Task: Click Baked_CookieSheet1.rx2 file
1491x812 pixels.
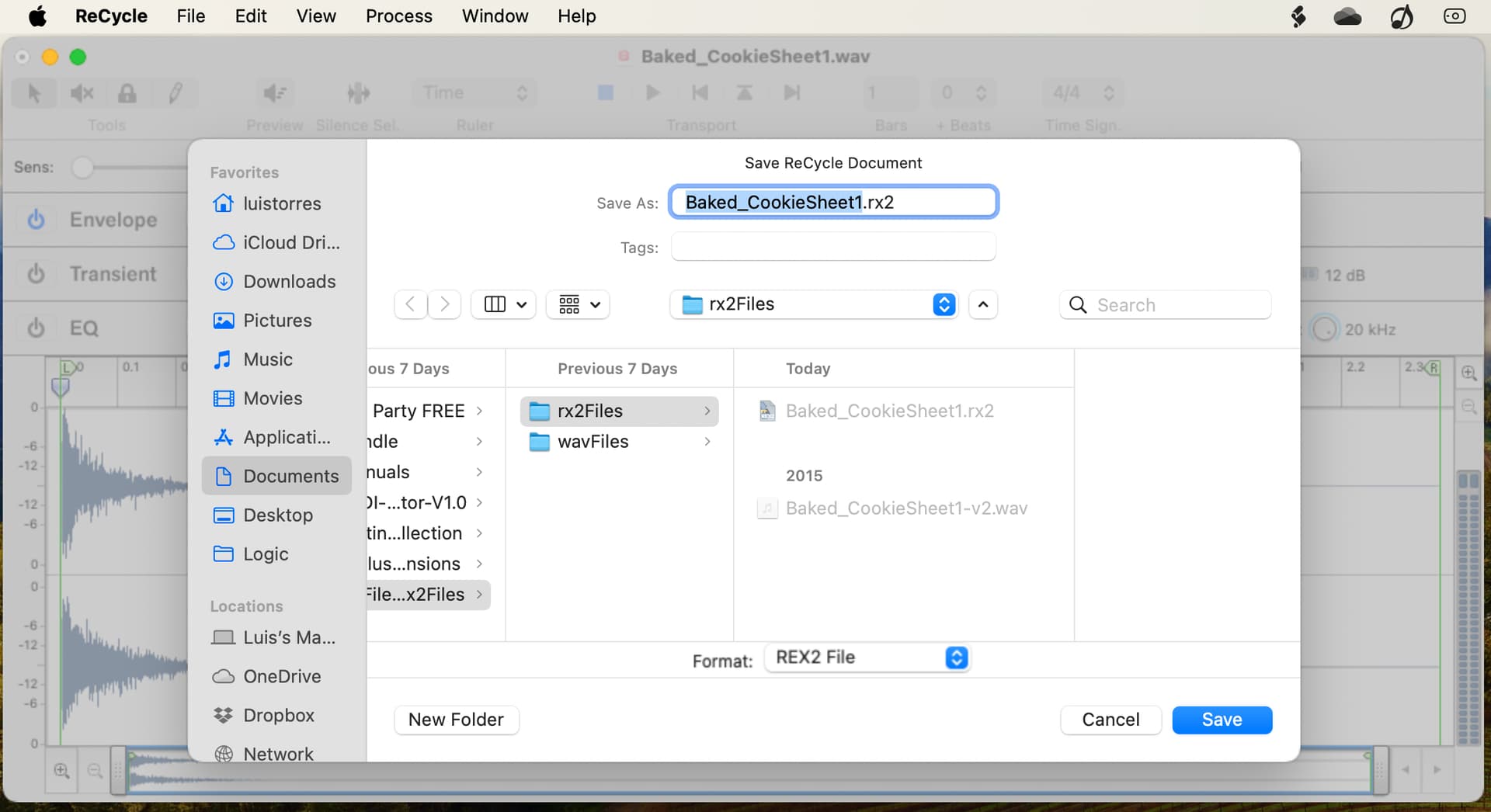Action: click(x=889, y=411)
